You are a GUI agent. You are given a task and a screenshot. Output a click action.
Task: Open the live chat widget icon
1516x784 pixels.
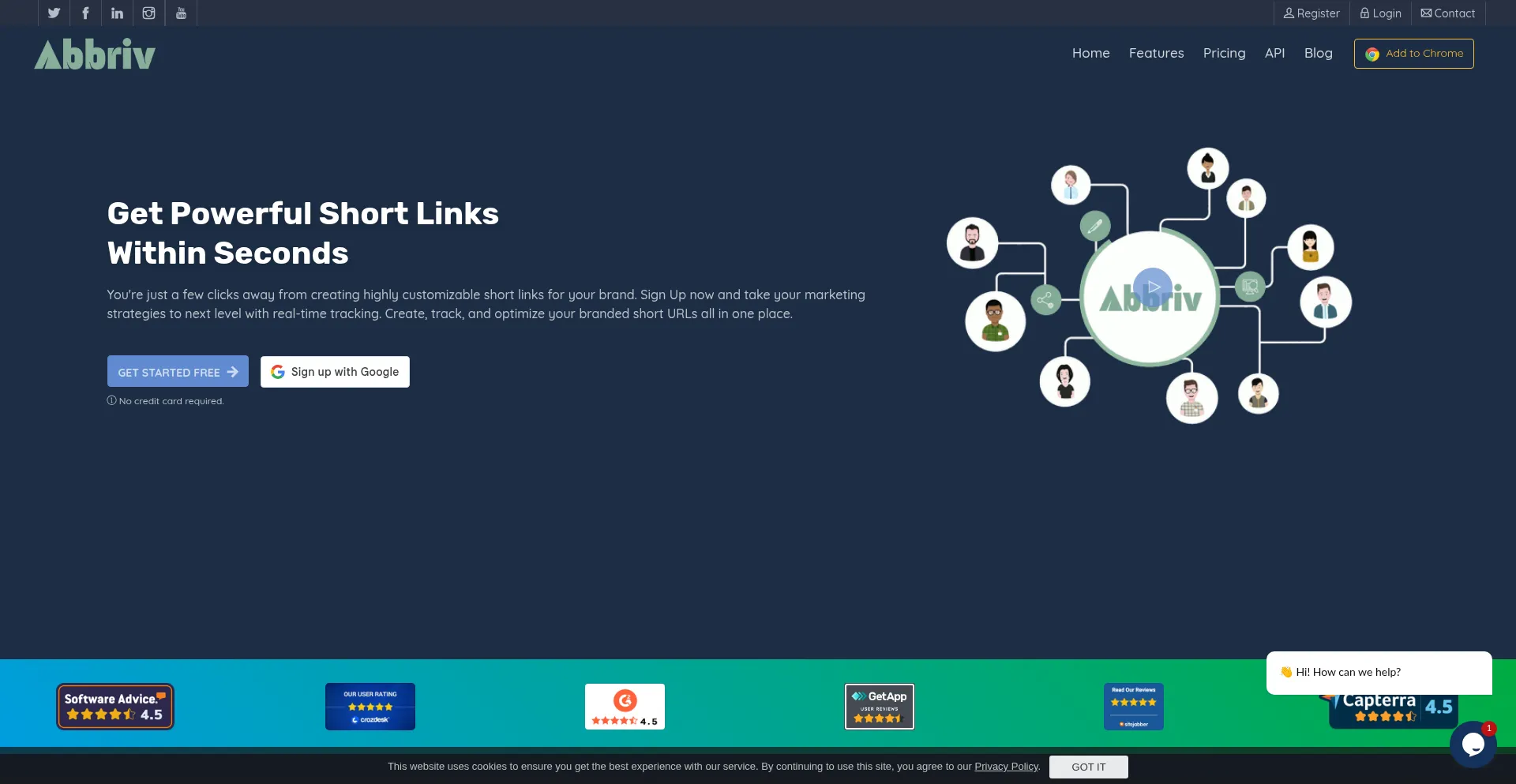1473,744
